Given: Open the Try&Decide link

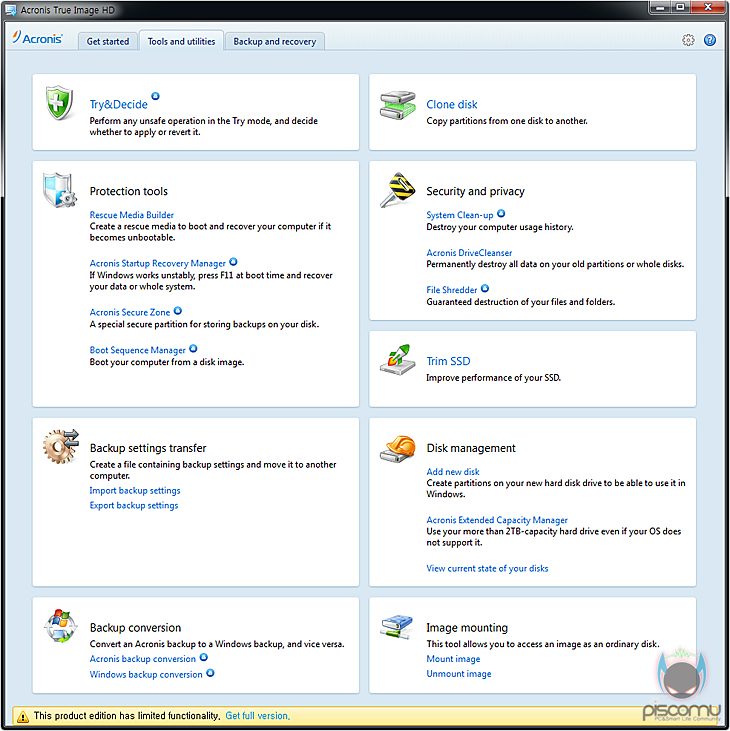Looking at the screenshot, I should coord(118,104).
